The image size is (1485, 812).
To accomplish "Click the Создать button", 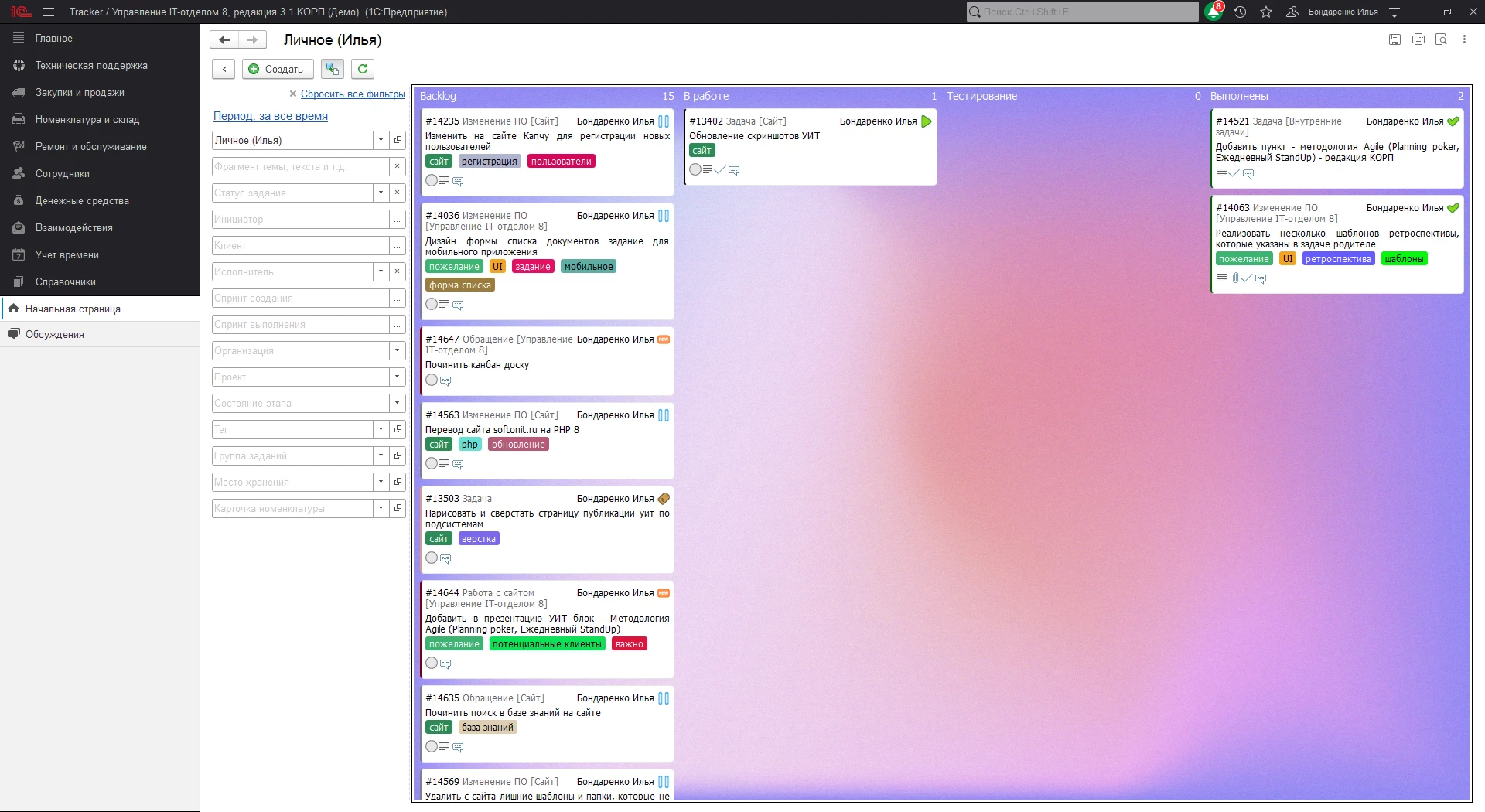I will (278, 69).
